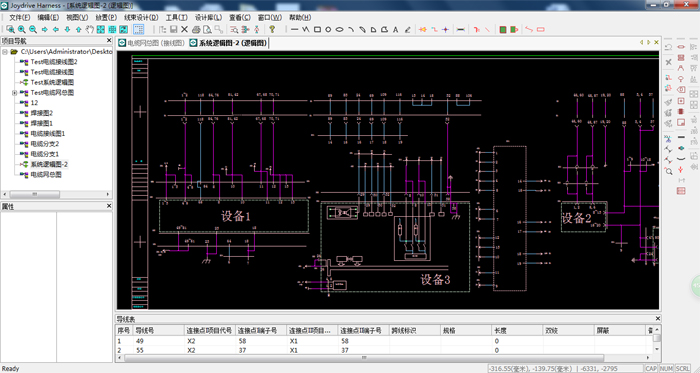Open the 线束设计(D) menu
Image resolution: width=700 pixels, height=373 pixels.
pyautogui.click(x=141, y=17)
